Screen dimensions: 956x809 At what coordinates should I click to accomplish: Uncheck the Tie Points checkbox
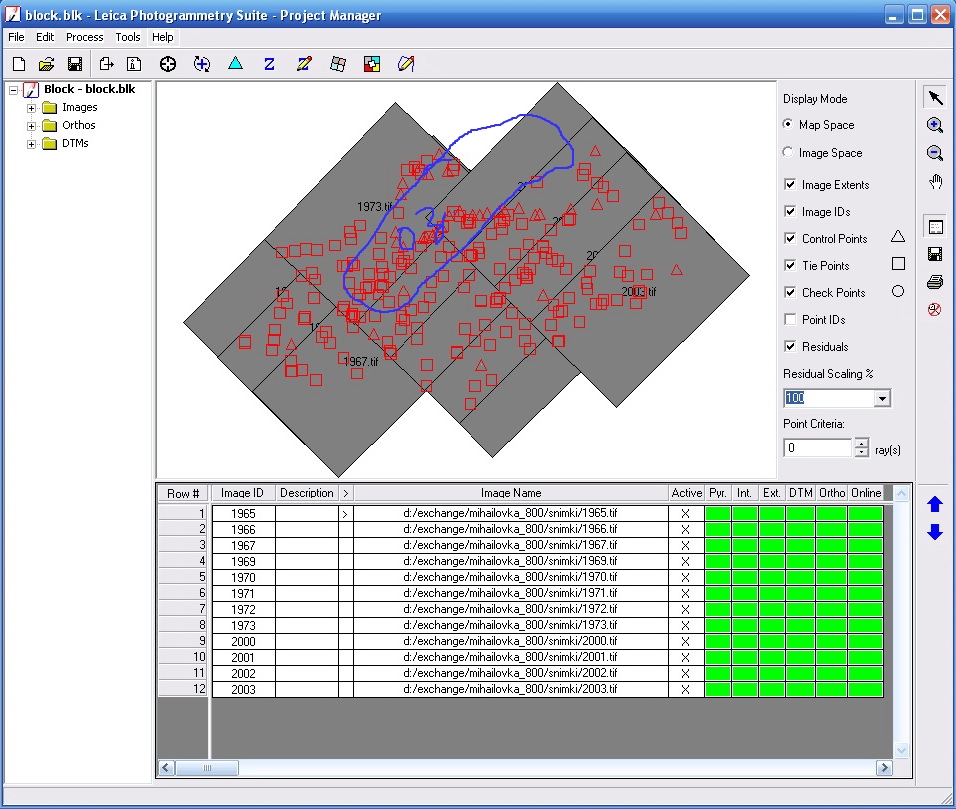[x=791, y=266]
